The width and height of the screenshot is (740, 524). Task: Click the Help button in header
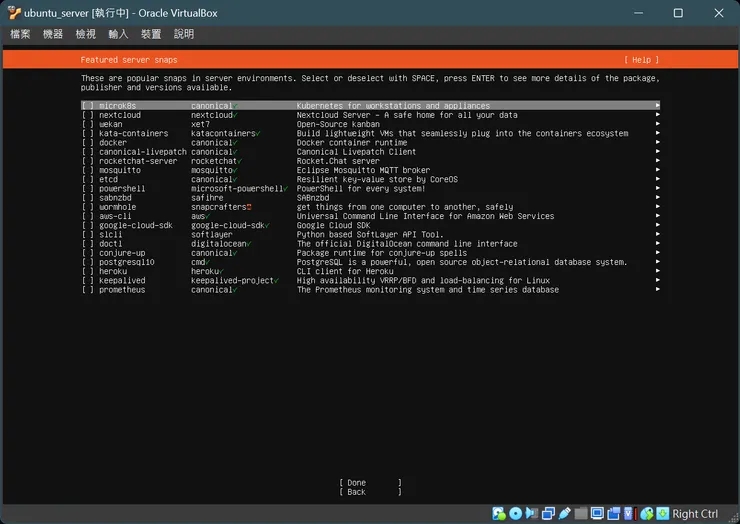click(x=640, y=60)
